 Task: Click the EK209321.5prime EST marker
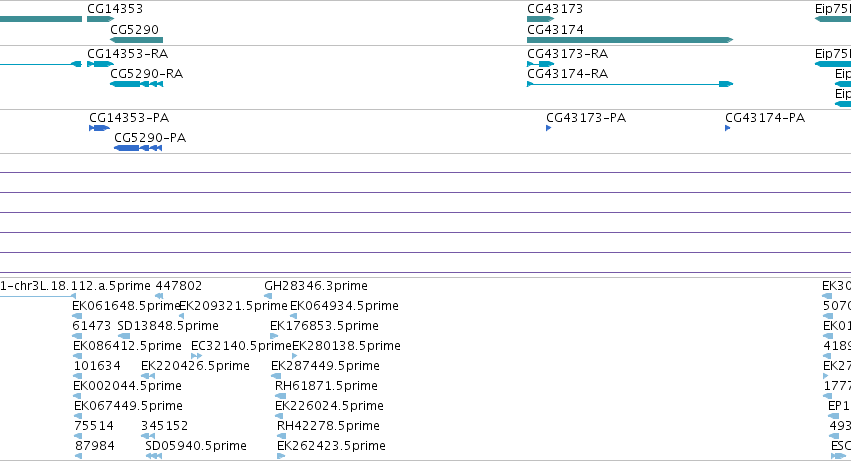181,316
